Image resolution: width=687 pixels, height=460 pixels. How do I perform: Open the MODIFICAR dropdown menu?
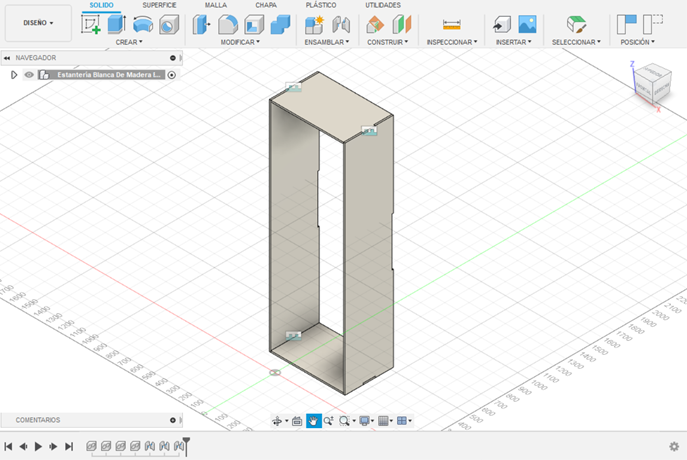(x=240, y=42)
